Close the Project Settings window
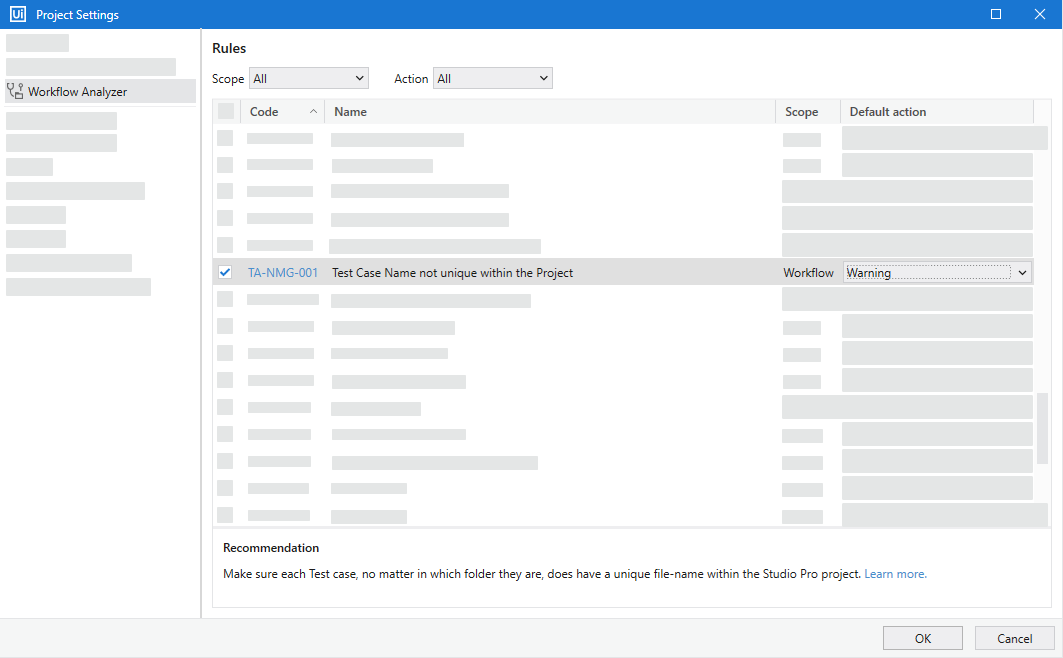The image size is (1063, 658). click(x=1040, y=14)
